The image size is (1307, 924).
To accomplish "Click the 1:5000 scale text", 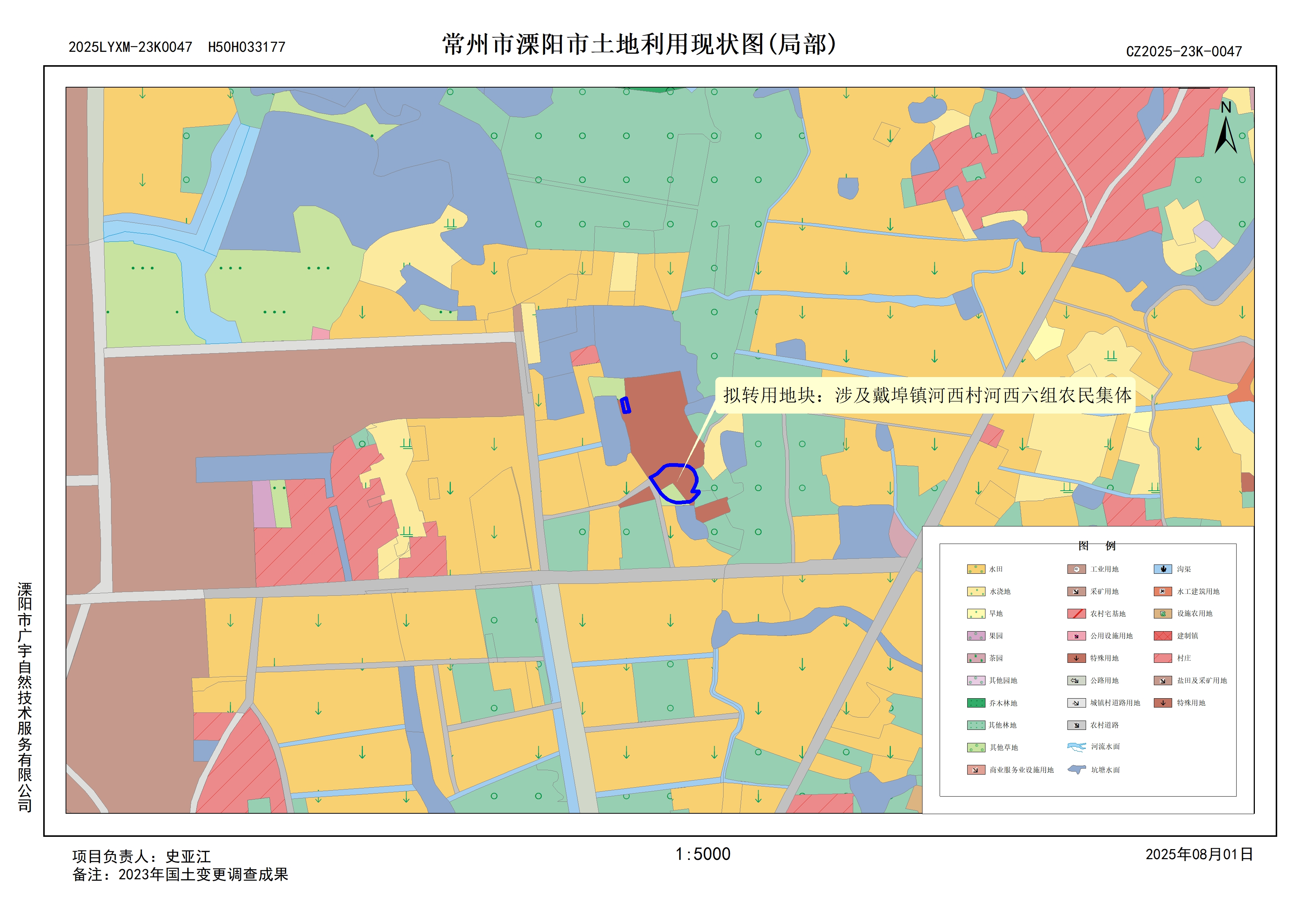I will [x=702, y=854].
